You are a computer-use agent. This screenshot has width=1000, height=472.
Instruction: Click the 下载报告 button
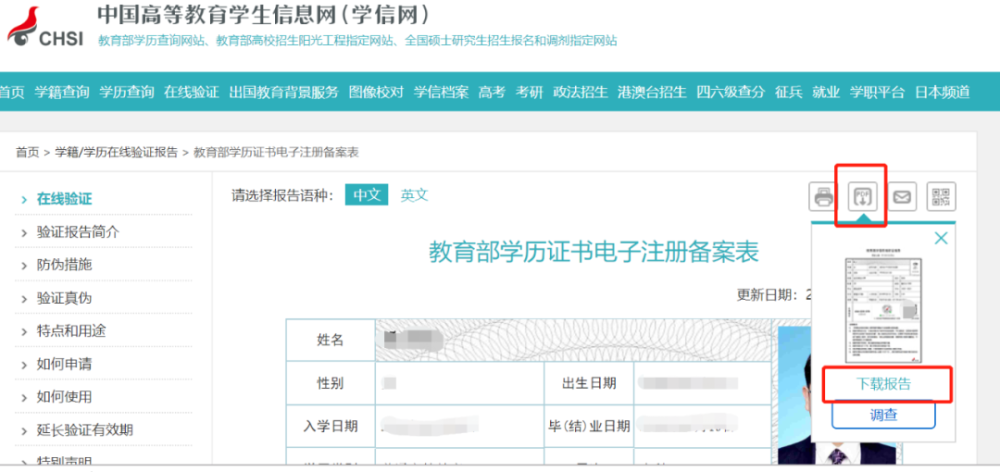(883, 384)
